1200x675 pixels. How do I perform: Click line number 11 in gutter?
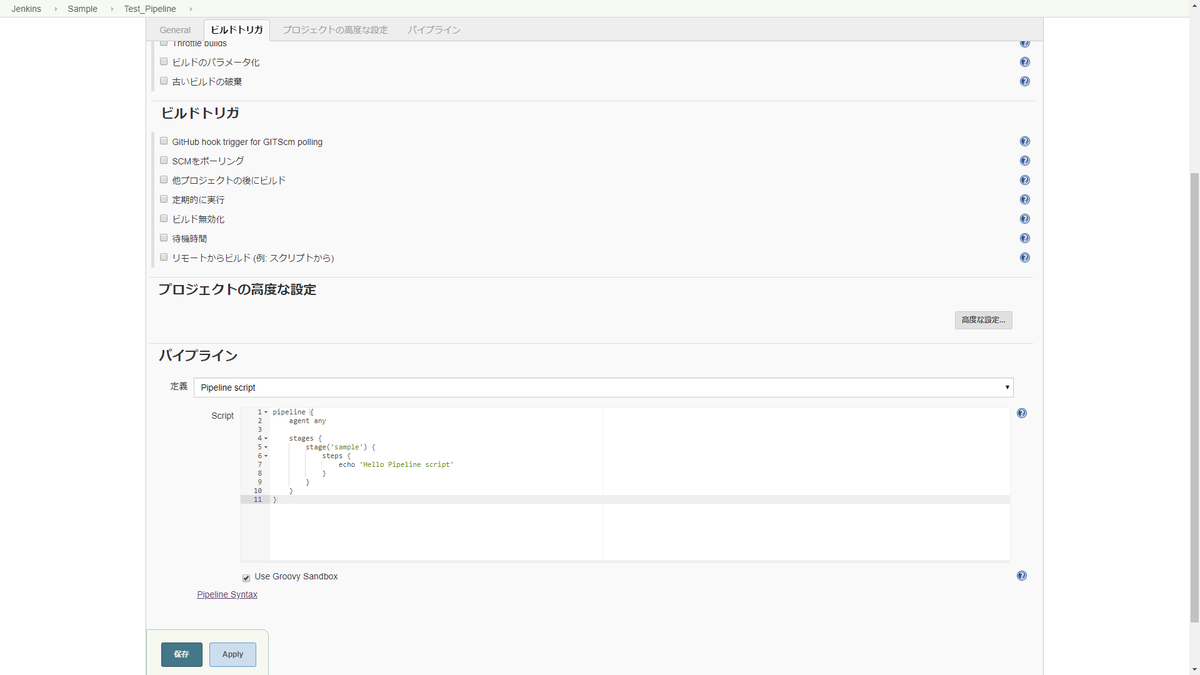pyautogui.click(x=258, y=499)
